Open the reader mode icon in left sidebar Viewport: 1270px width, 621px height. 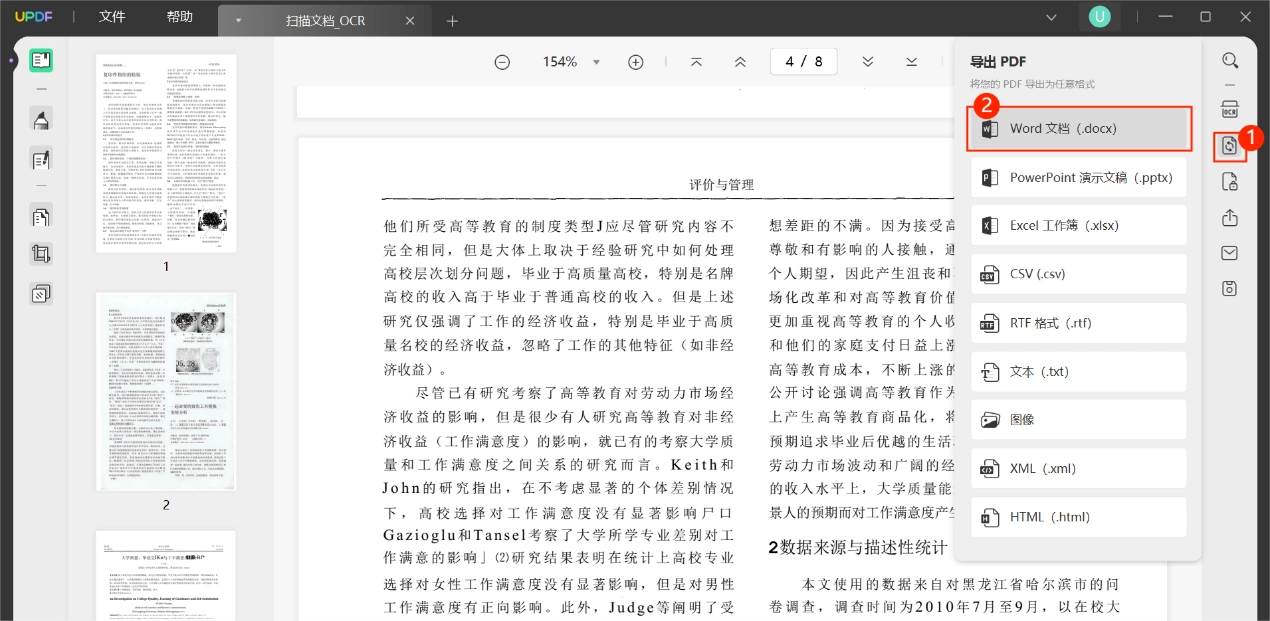coord(41,60)
